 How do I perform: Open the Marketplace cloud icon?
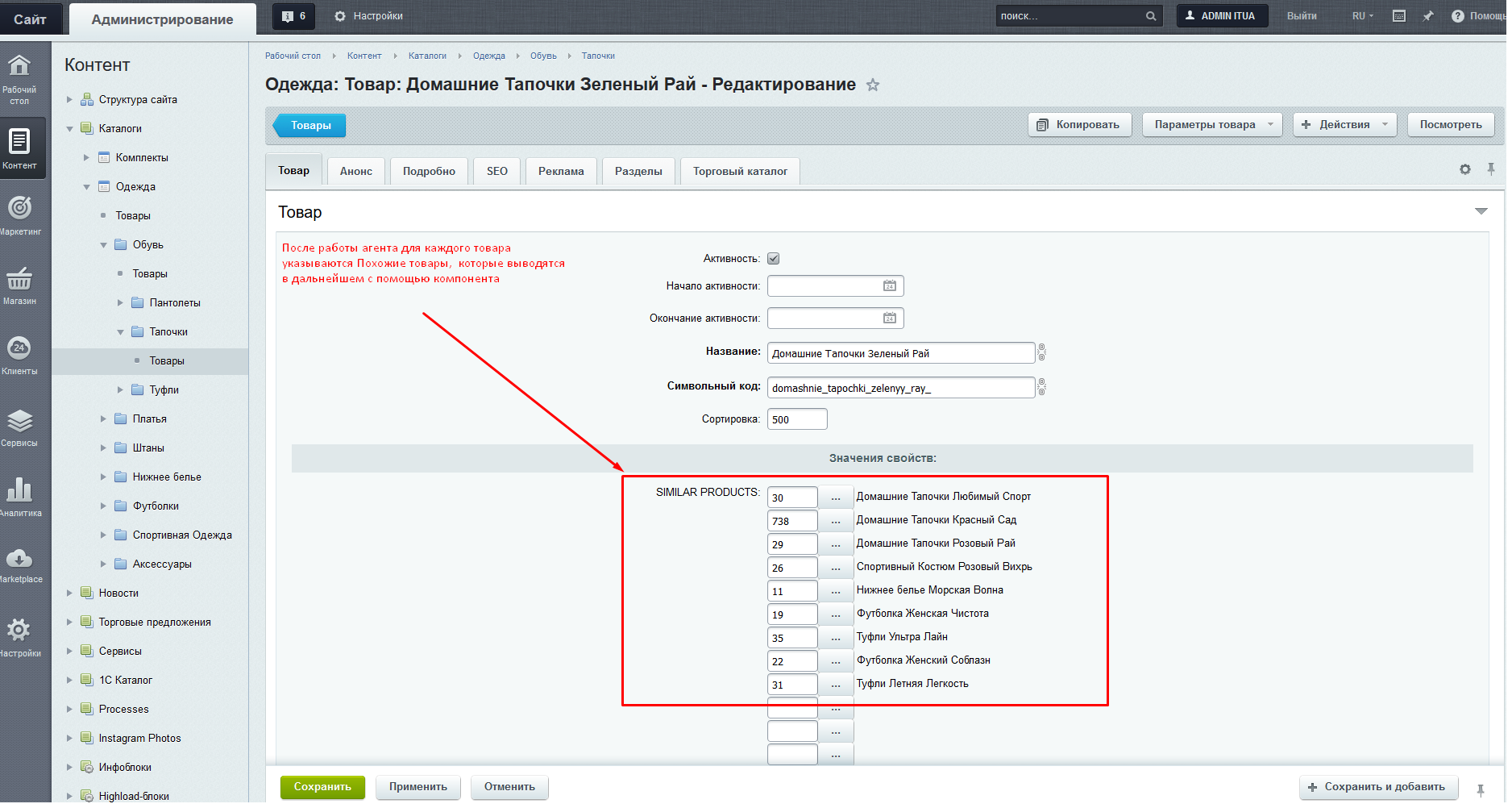pos(19,564)
